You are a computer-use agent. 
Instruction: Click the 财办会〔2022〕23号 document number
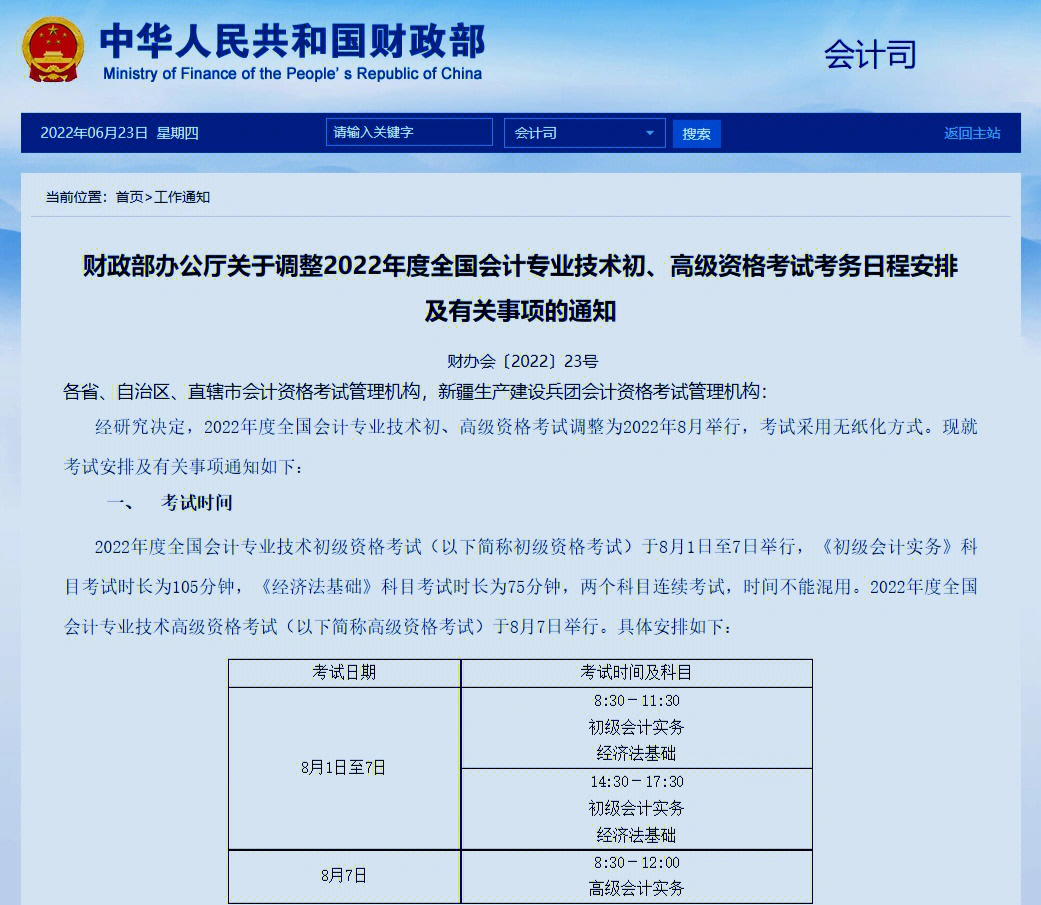(x=520, y=361)
